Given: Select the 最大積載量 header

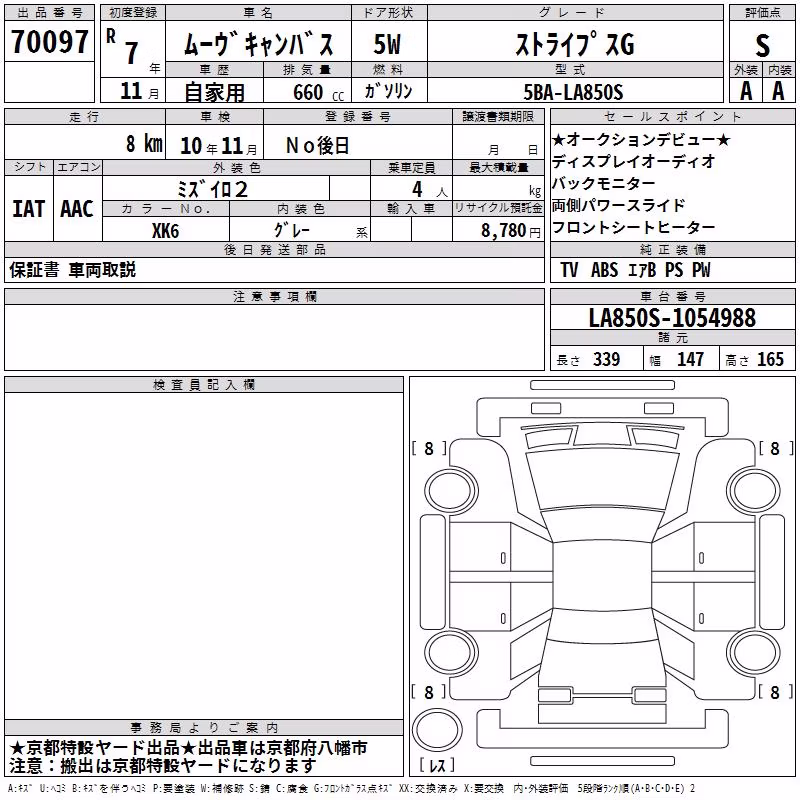Looking at the screenshot, I should coord(498,167).
